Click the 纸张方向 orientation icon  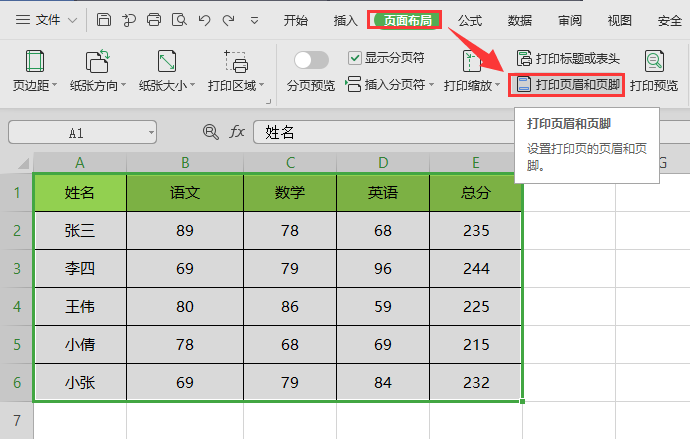[x=97, y=61]
